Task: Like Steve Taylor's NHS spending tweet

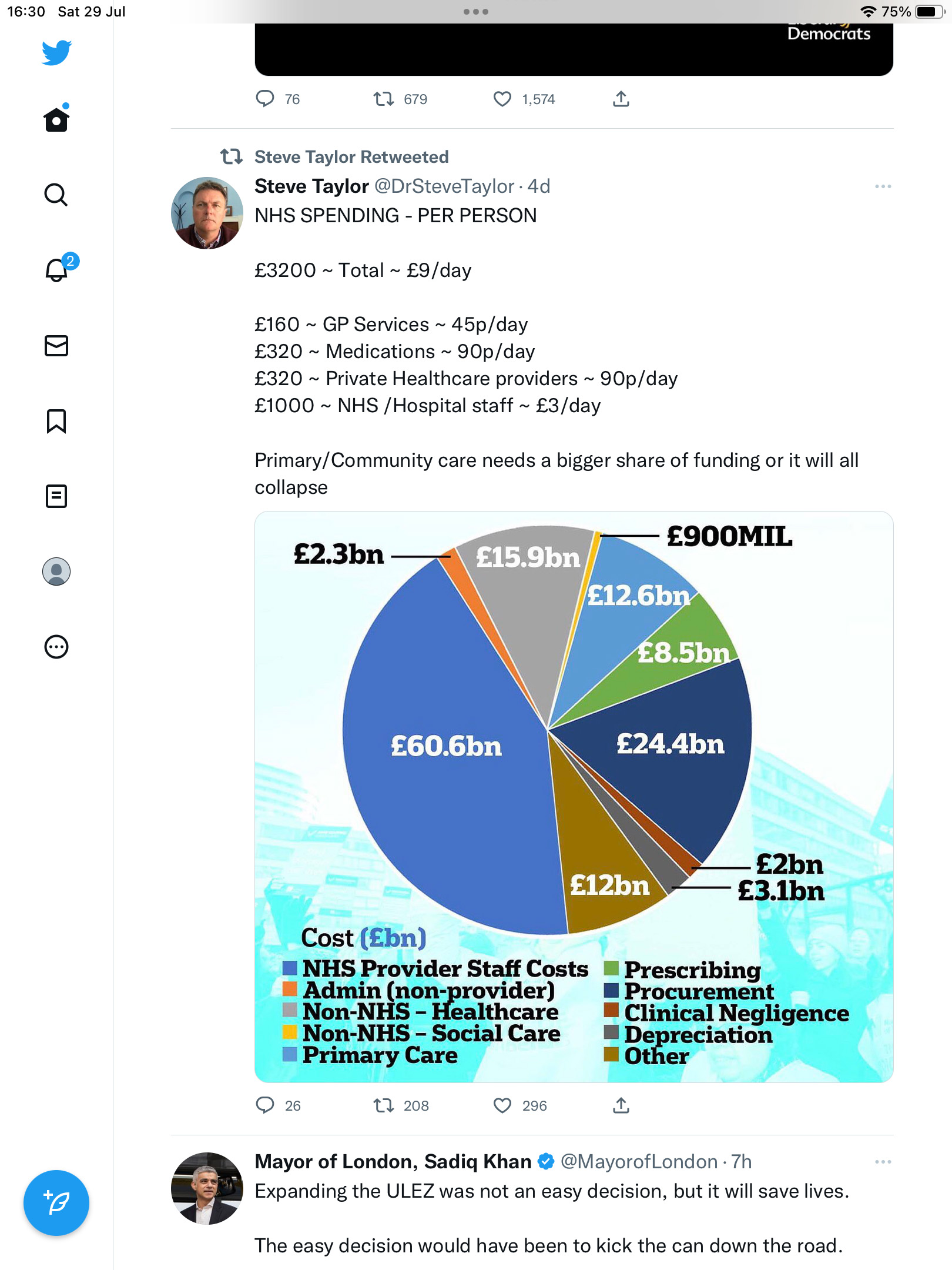Action: pyautogui.click(x=502, y=1105)
